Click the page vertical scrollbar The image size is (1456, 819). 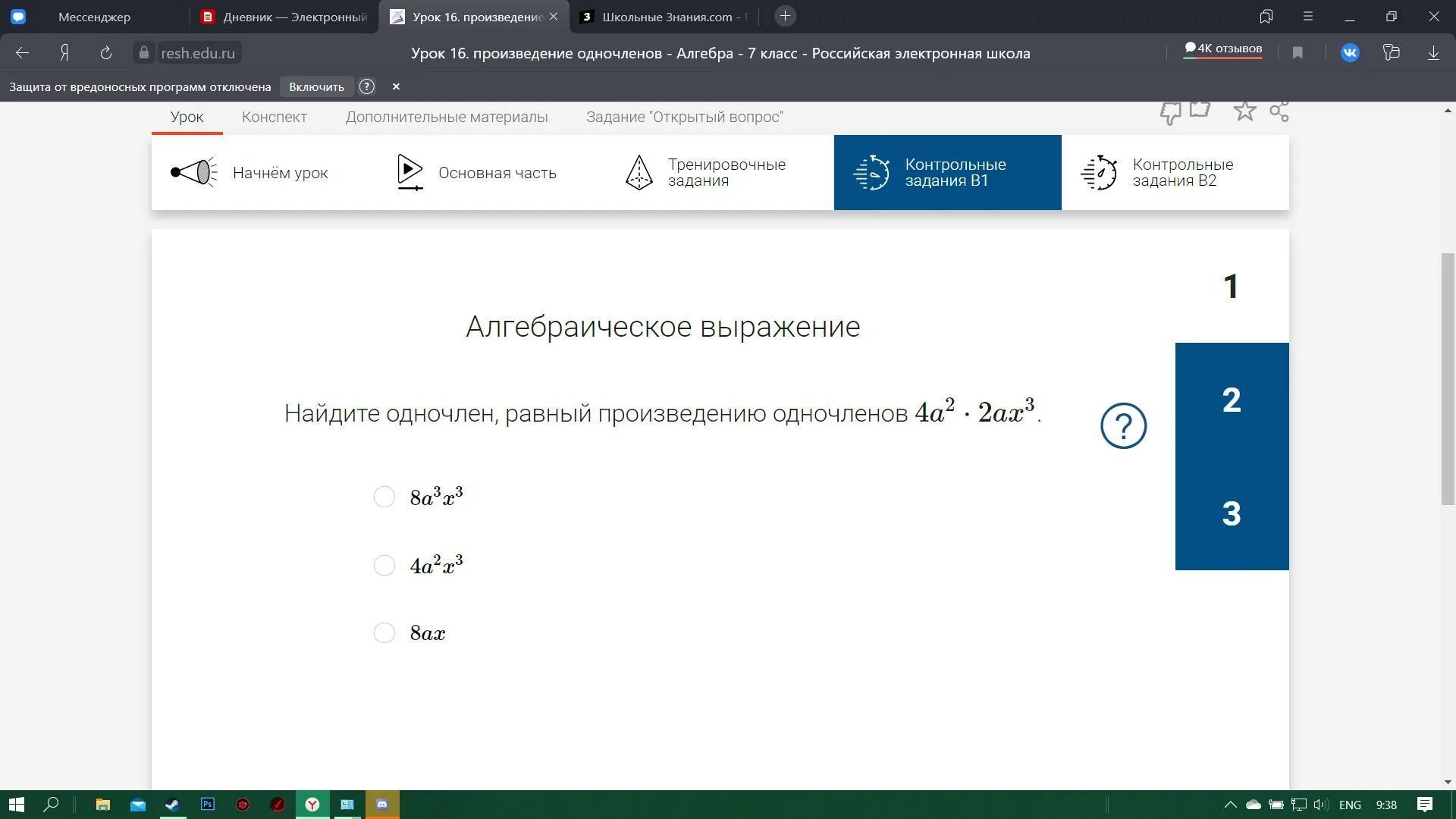pos(1448,379)
